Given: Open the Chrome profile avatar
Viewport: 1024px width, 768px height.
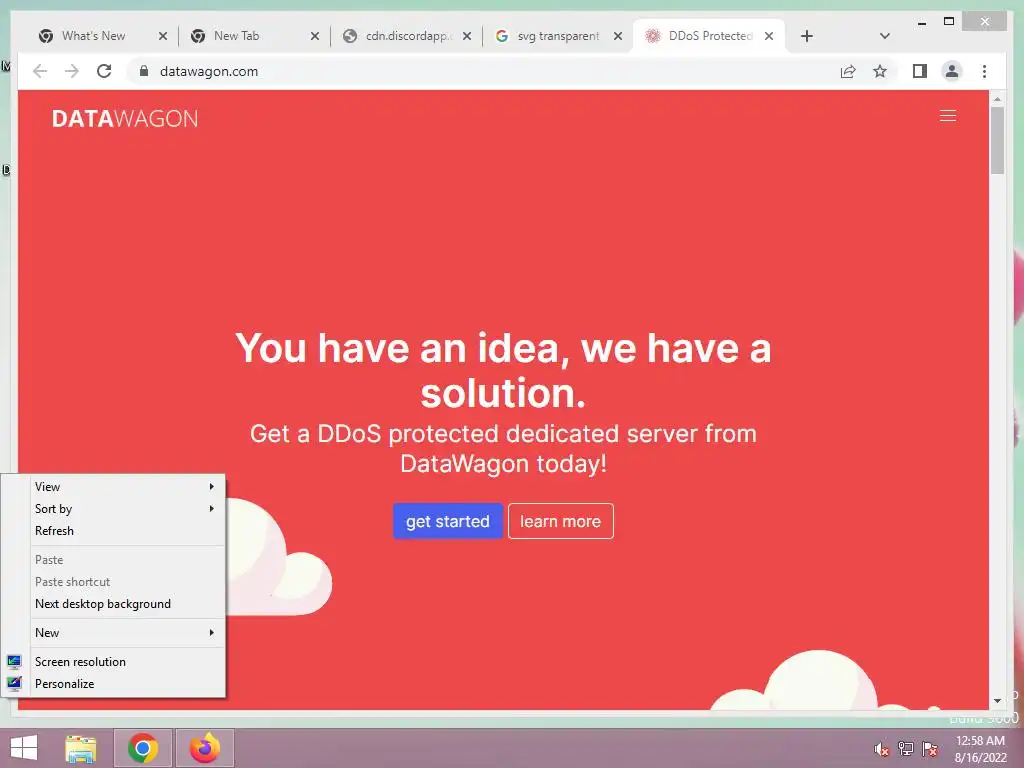Looking at the screenshot, I should [952, 71].
